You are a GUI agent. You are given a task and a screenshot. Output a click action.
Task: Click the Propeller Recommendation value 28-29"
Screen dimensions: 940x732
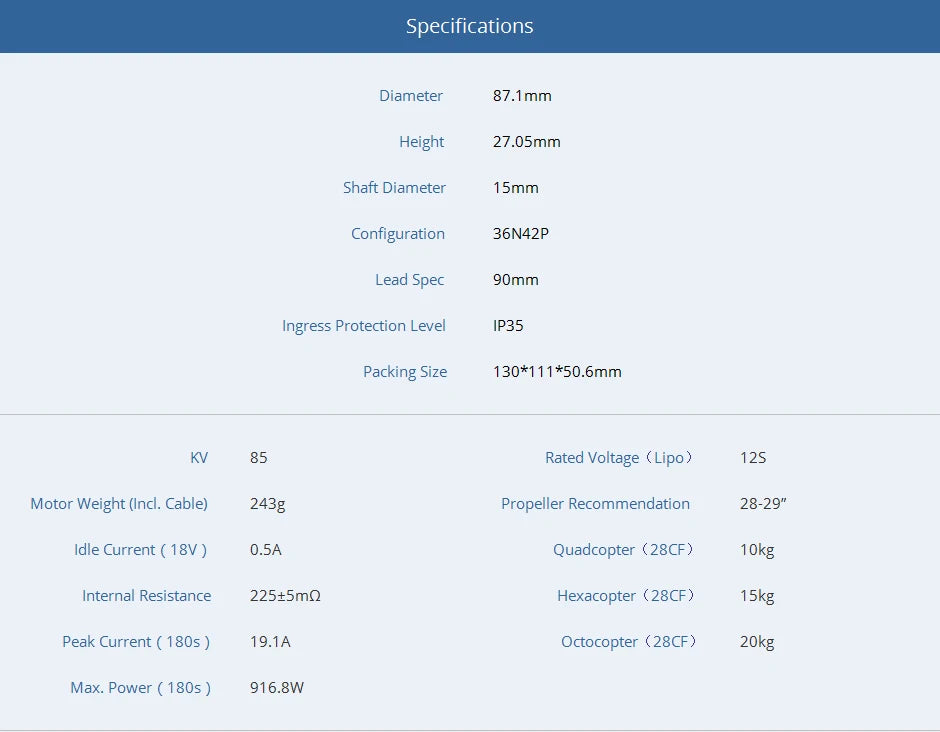[762, 503]
